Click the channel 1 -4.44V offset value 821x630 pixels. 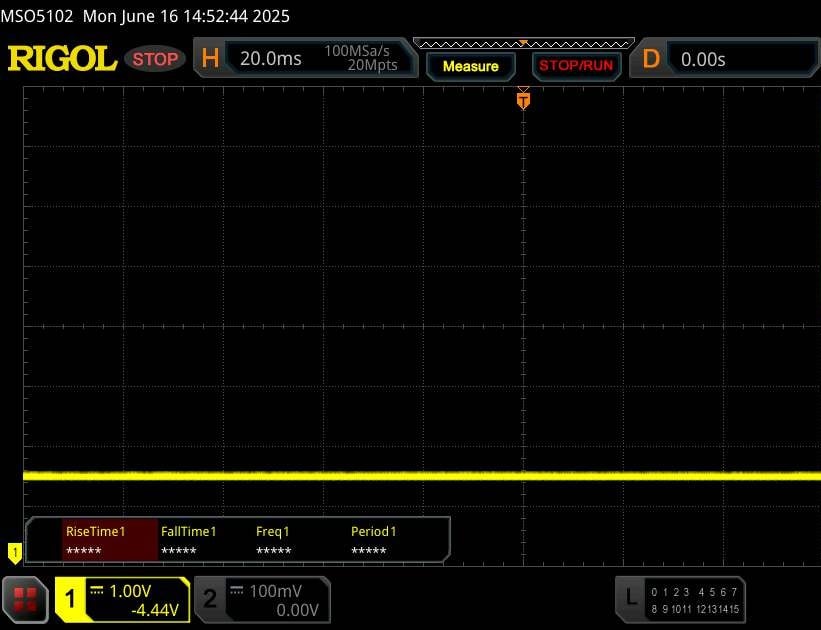[155, 610]
